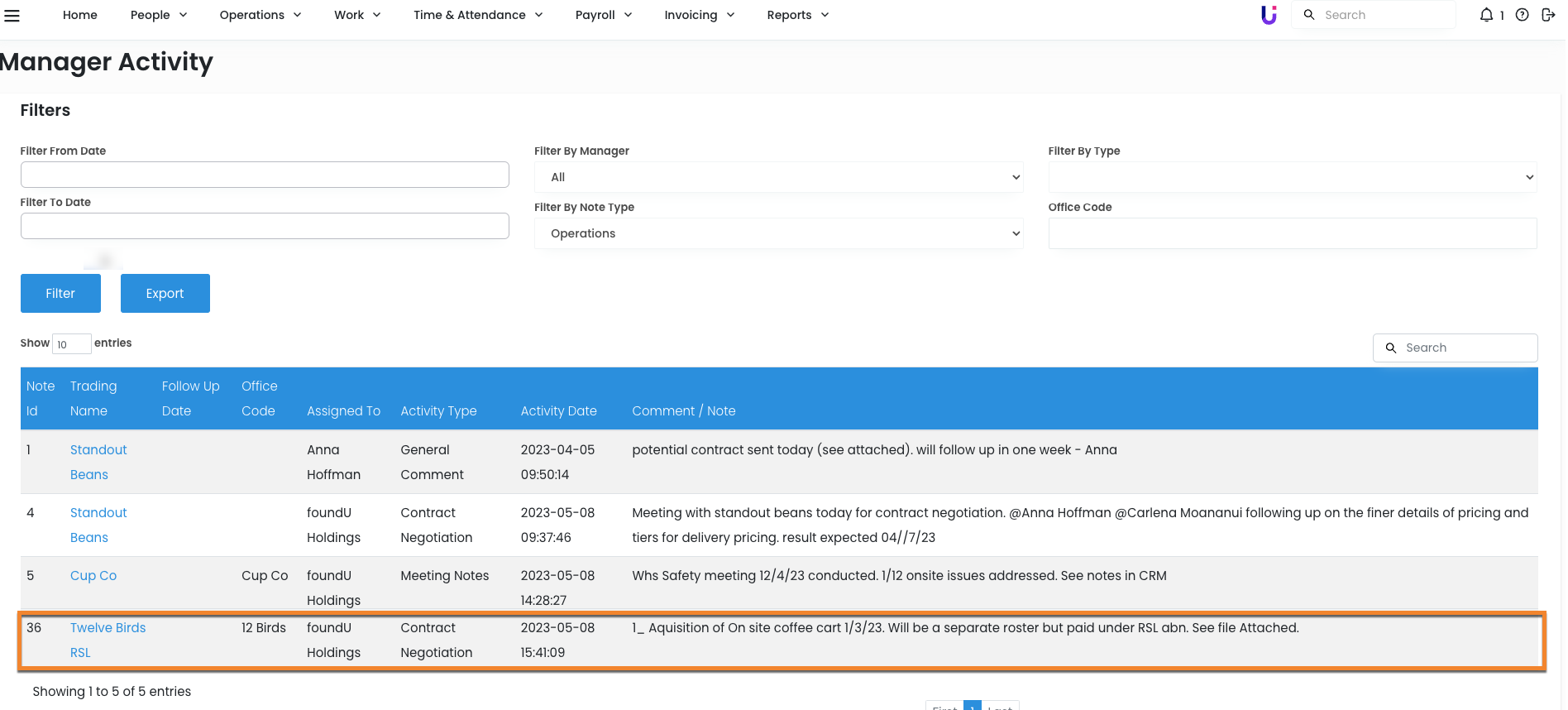Image resolution: width=1568 pixels, height=710 pixels.
Task: Open the Payroll menu
Action: click(603, 15)
